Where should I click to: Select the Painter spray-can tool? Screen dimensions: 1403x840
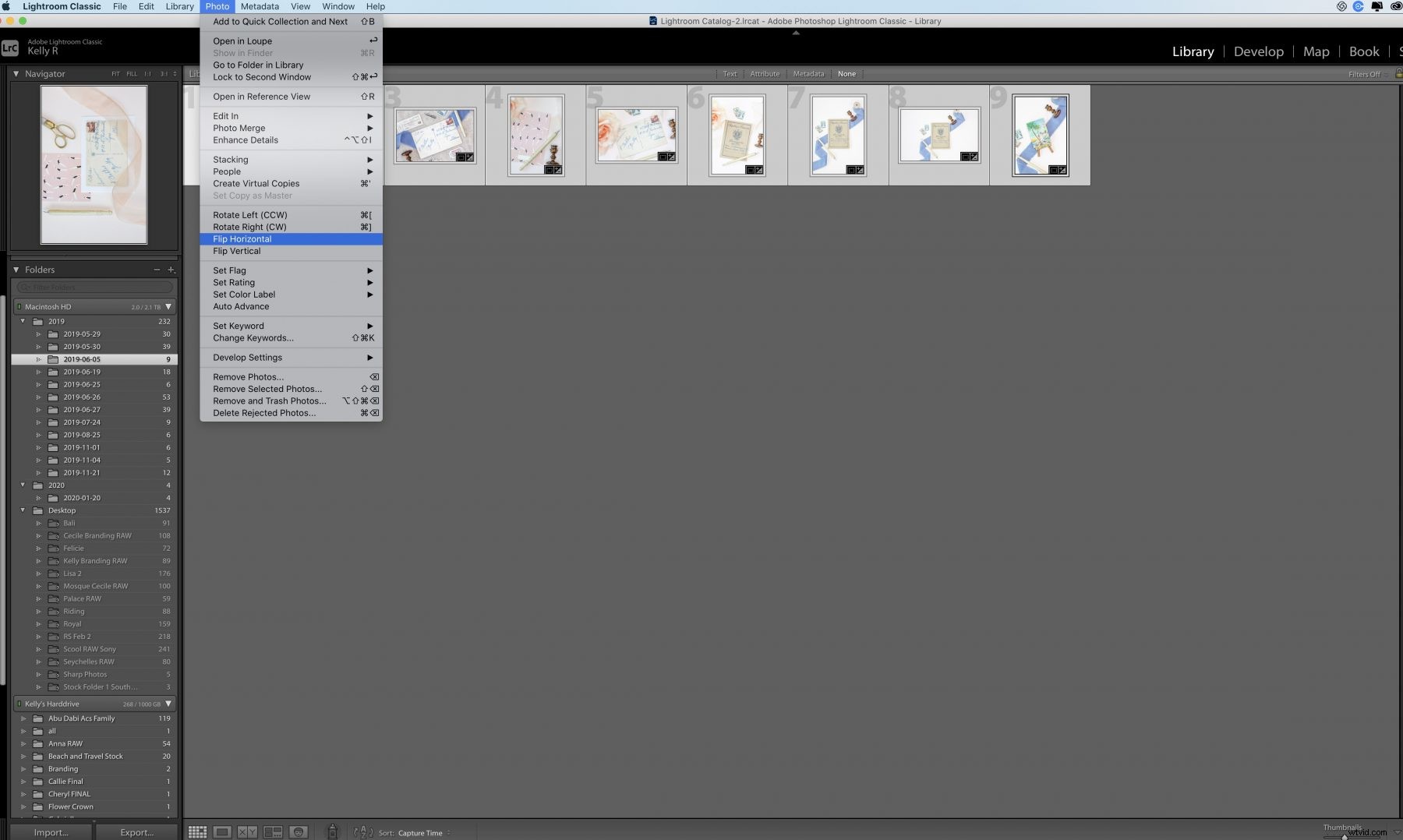(333, 831)
